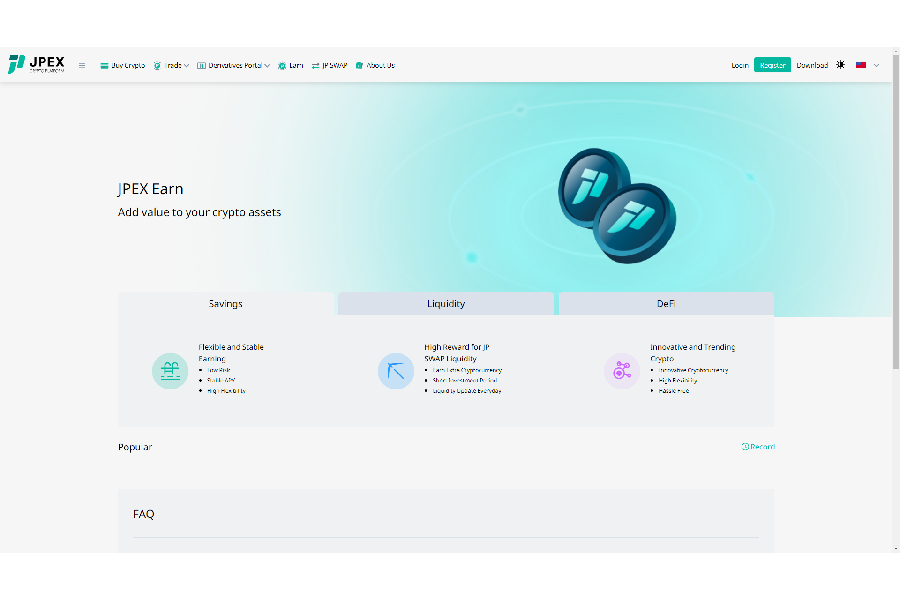Switch to the DeFi tab

click(666, 304)
